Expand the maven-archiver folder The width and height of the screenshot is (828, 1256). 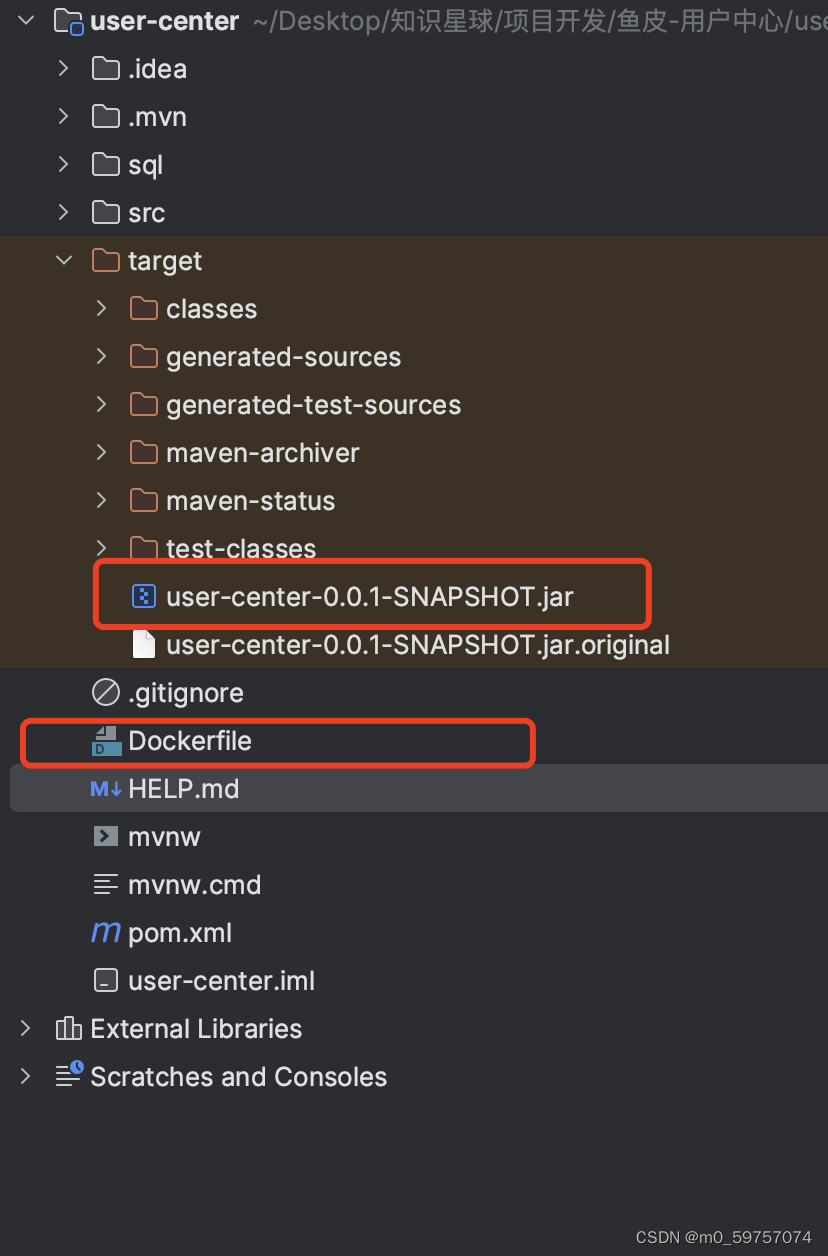(101, 452)
